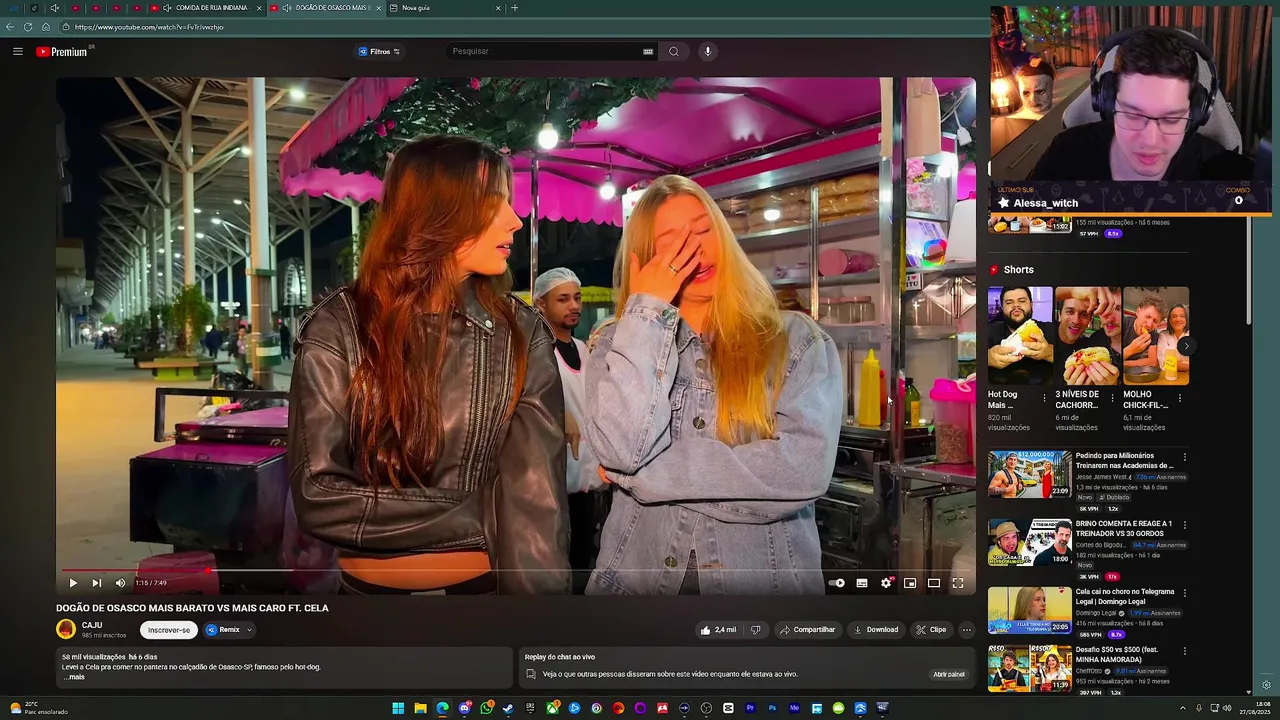Click the Download button
This screenshot has height=720, width=1280.
coord(876,630)
